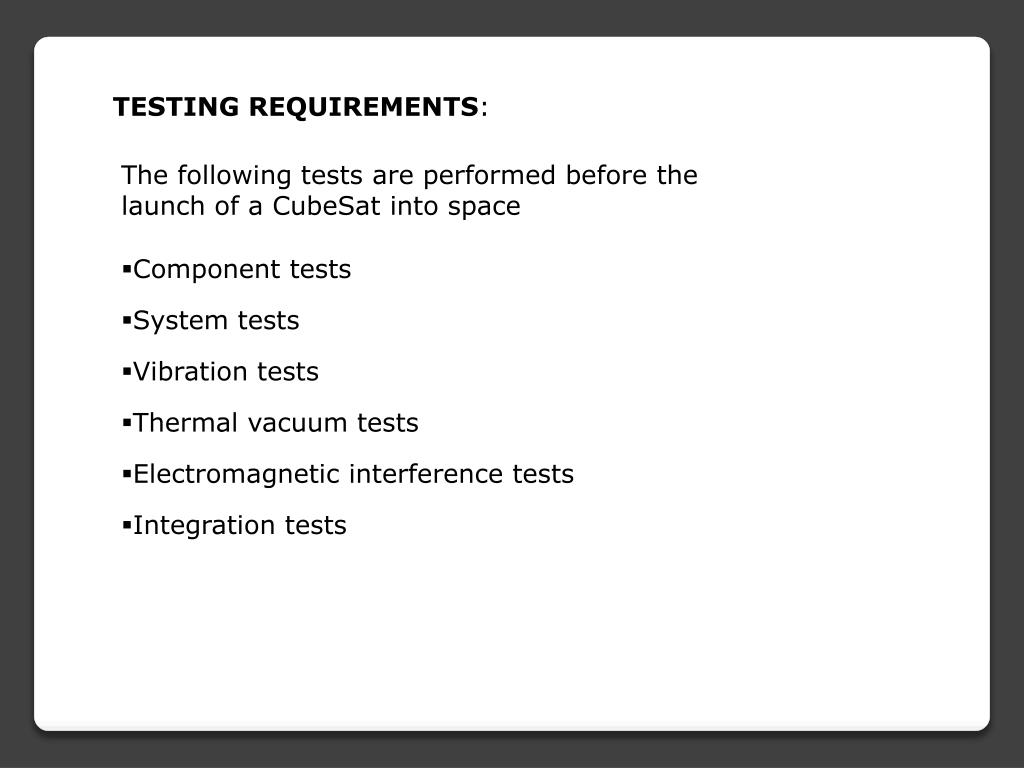Click the 'launch of a CubeSat into space' line

point(321,206)
